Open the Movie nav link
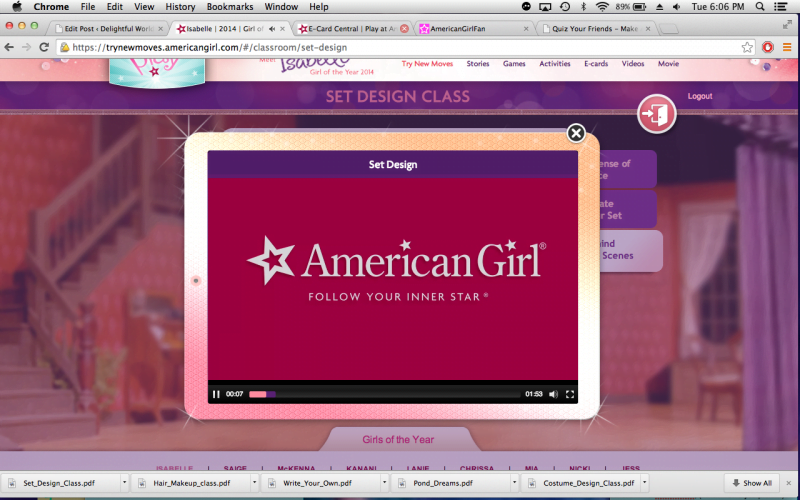Image resolution: width=800 pixels, height=500 pixels. [x=668, y=64]
